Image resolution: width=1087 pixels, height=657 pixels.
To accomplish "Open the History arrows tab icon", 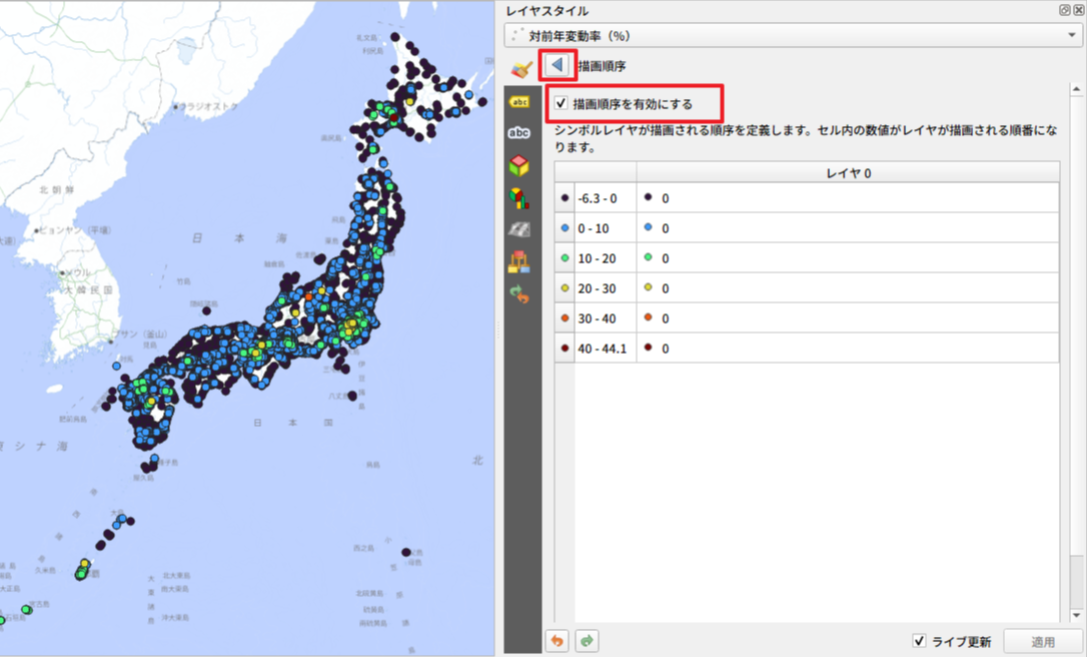I will 519,294.
